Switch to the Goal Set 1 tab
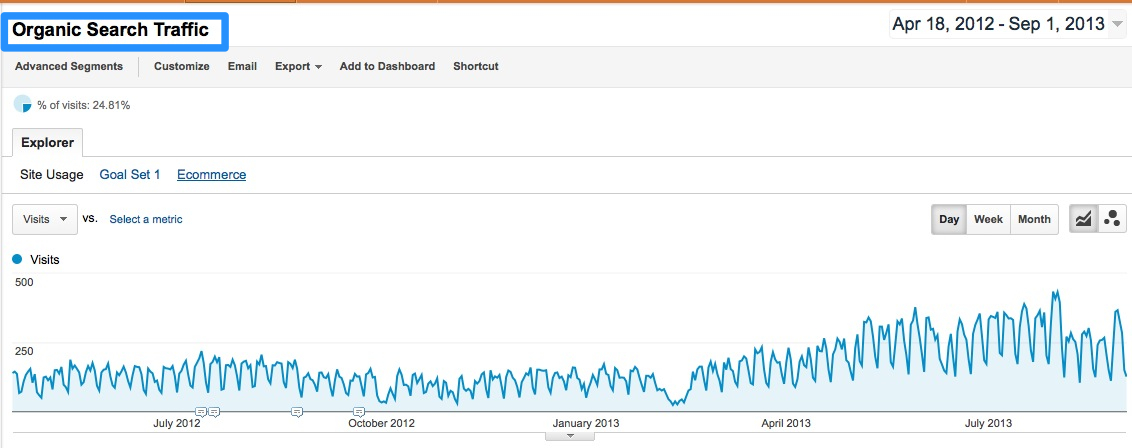Screen dimensions: 1132x448 point(130,174)
